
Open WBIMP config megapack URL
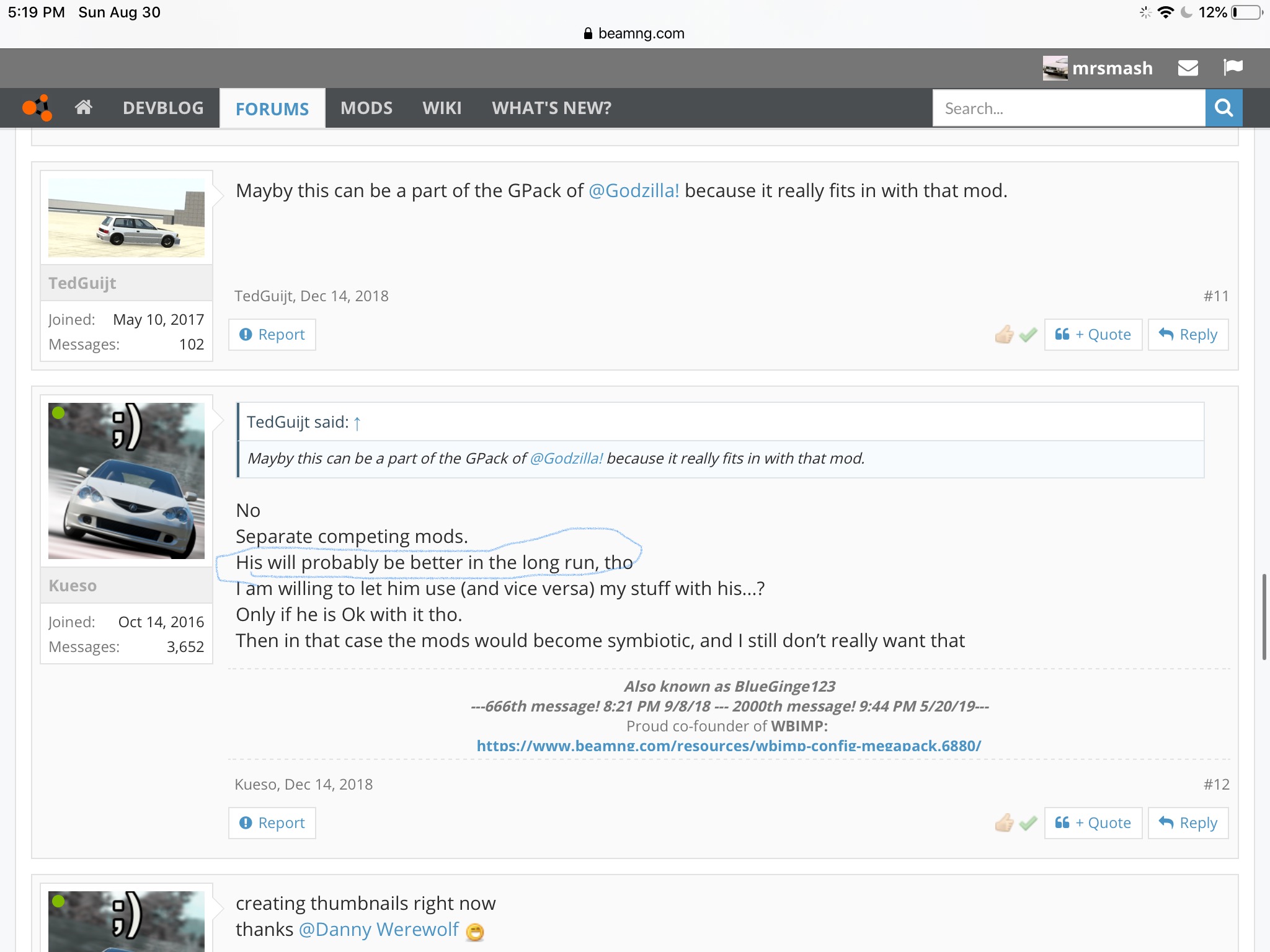[729, 746]
